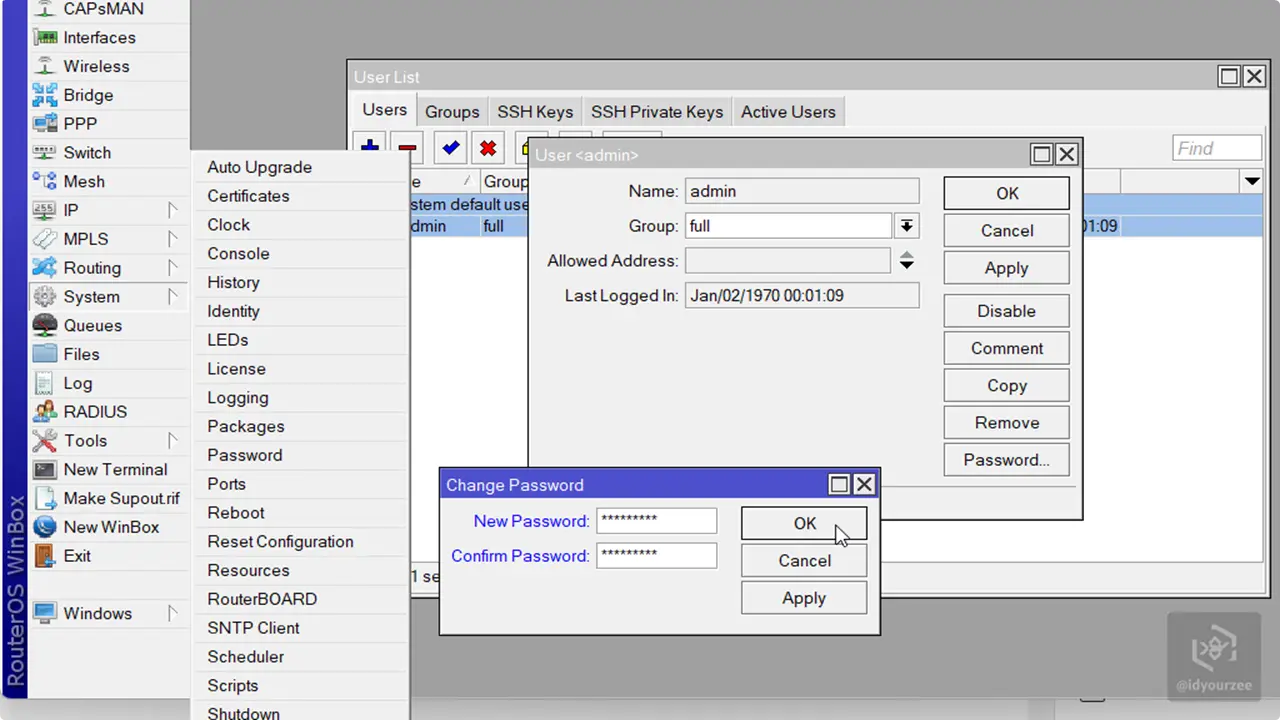Click the Tools wrench icon

45,441
